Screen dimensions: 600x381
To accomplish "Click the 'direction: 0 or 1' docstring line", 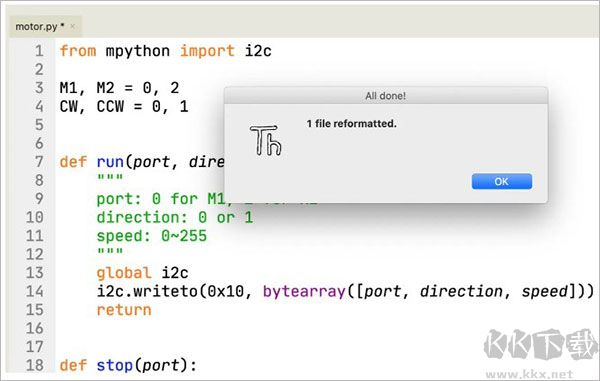I will [174, 217].
